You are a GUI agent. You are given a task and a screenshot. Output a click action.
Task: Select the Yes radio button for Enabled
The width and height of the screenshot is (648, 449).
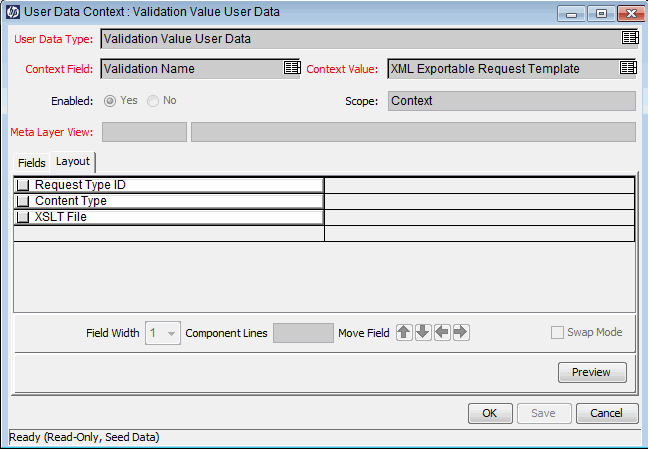110,101
